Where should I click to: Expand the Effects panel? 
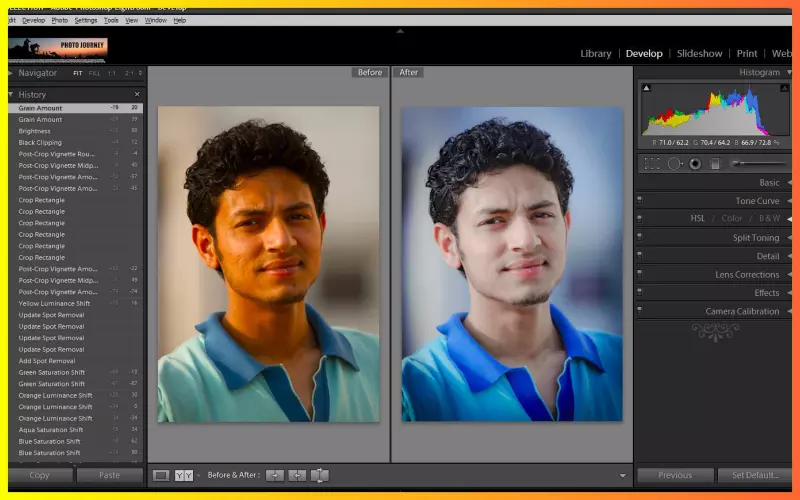[x=789, y=292]
